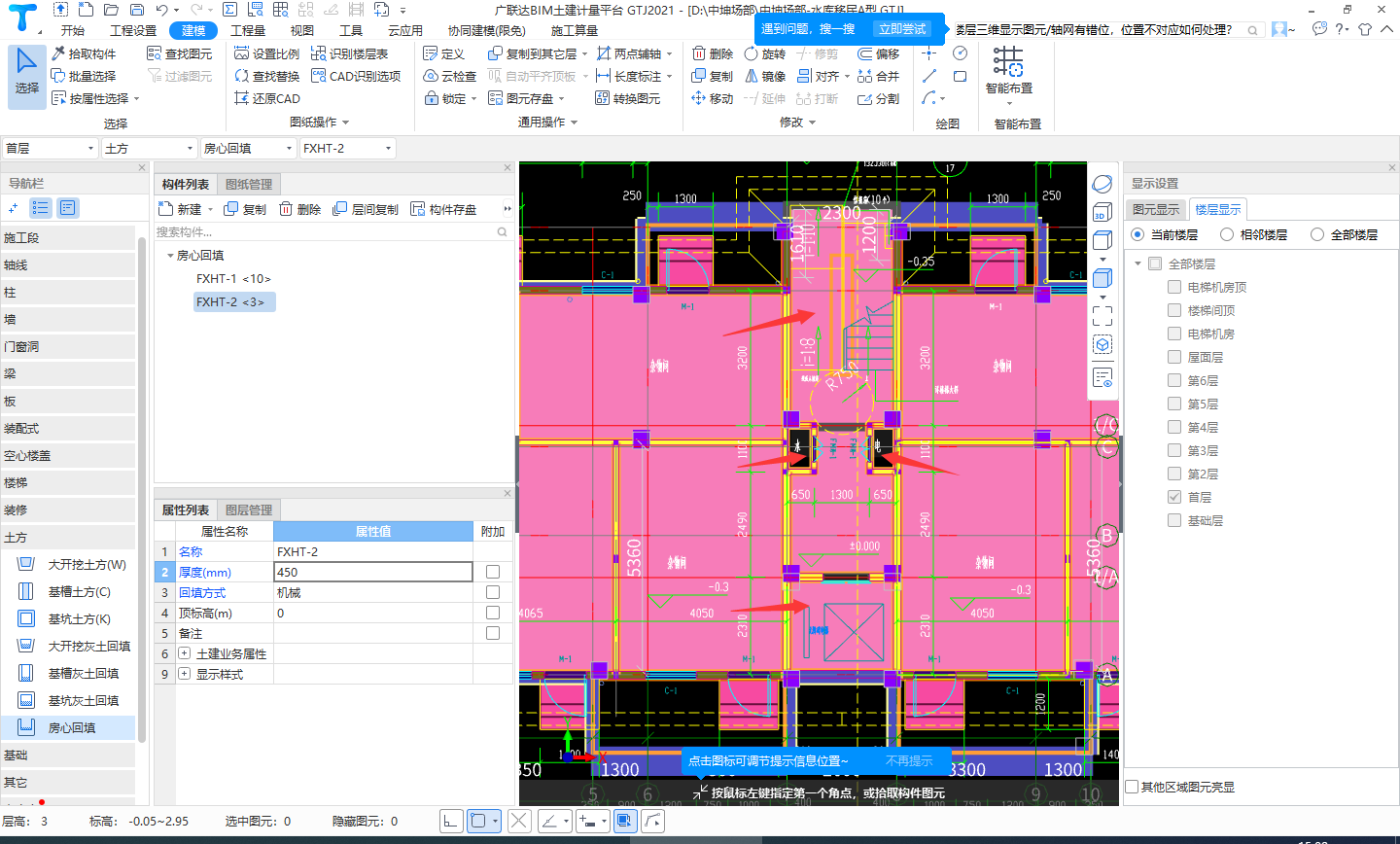1400x844 pixels.
Task: Open 智能布置 smart layout tool
Action: pyautogui.click(x=1008, y=72)
